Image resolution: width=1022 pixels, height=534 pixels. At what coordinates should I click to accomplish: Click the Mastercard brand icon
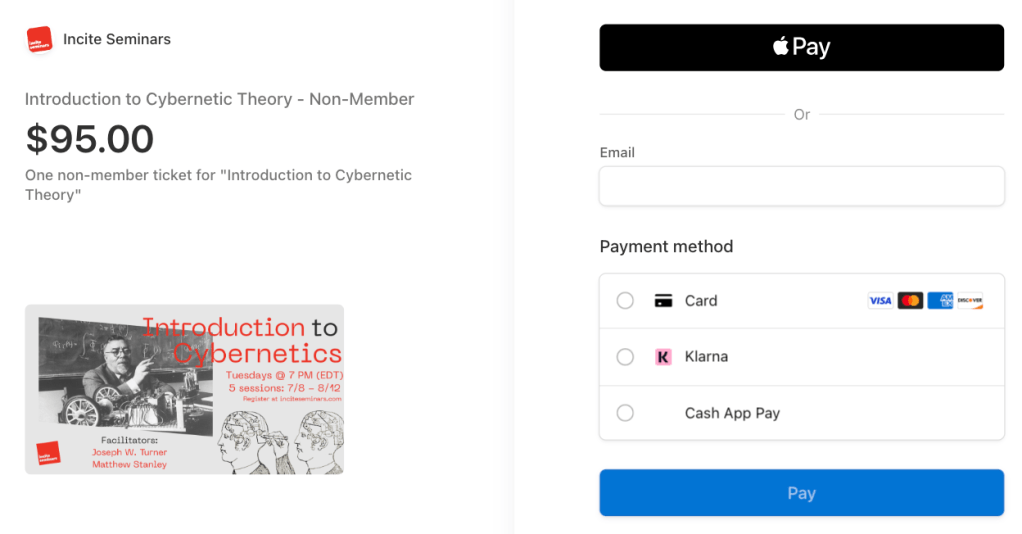910,301
